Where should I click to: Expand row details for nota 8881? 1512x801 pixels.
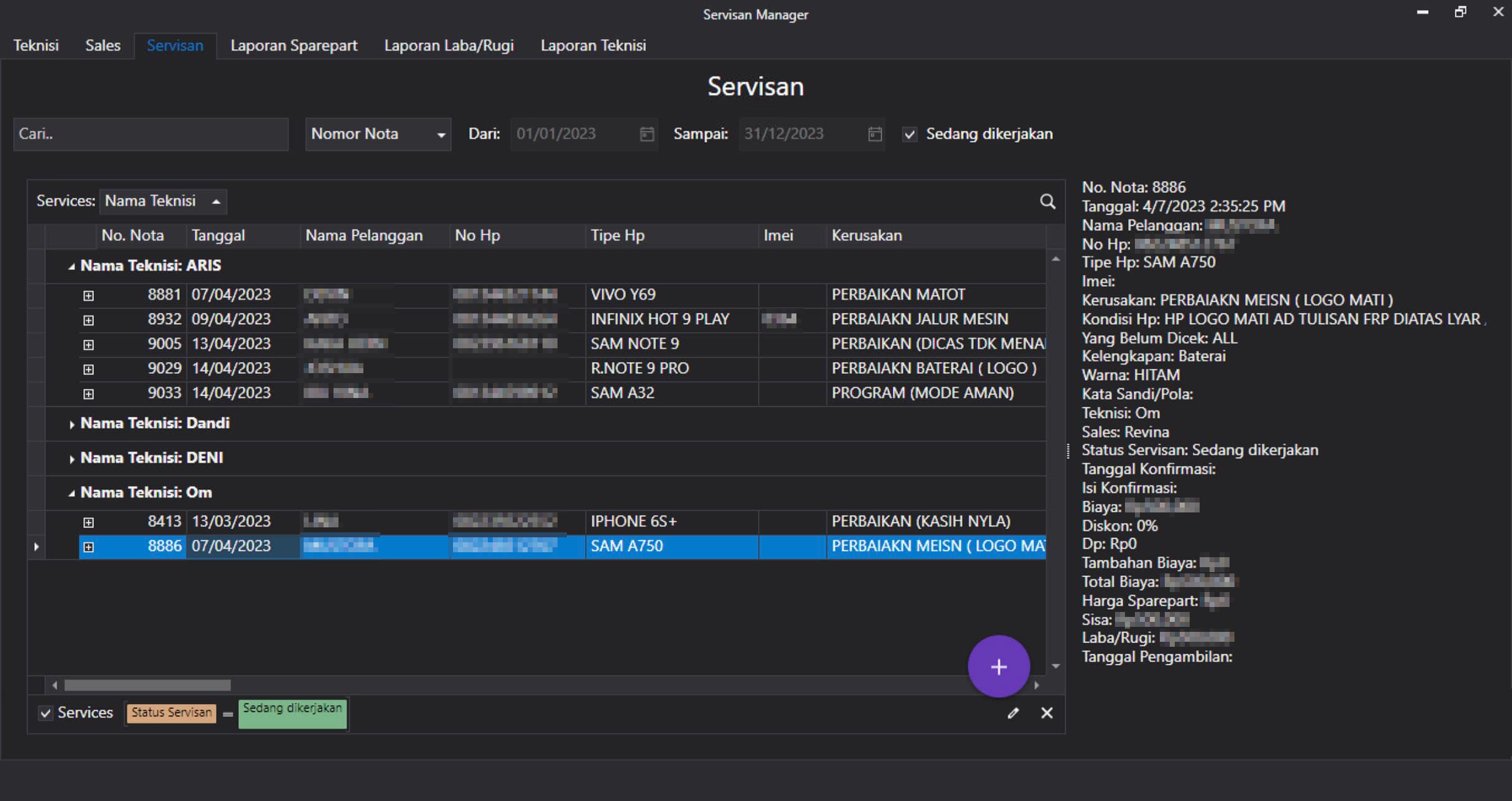coord(88,295)
